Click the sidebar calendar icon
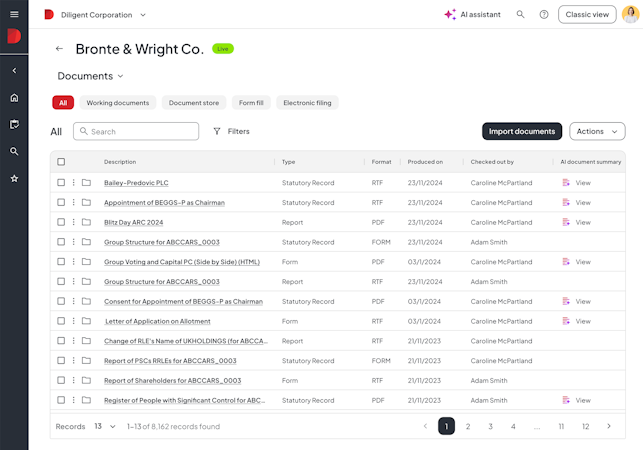 point(14,124)
